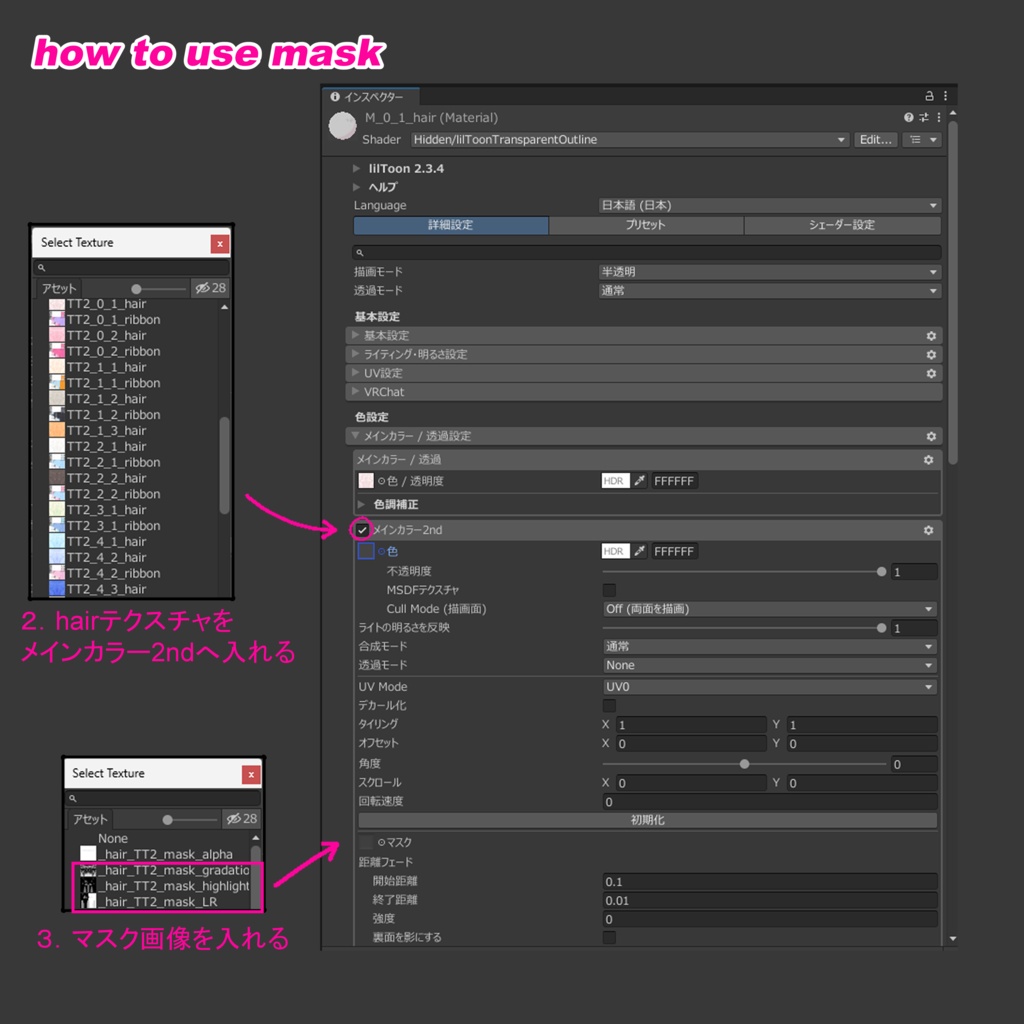Click the Inspector vertical scrollbar
Viewport: 1024px width, 1024px height.
[x=953, y=294]
